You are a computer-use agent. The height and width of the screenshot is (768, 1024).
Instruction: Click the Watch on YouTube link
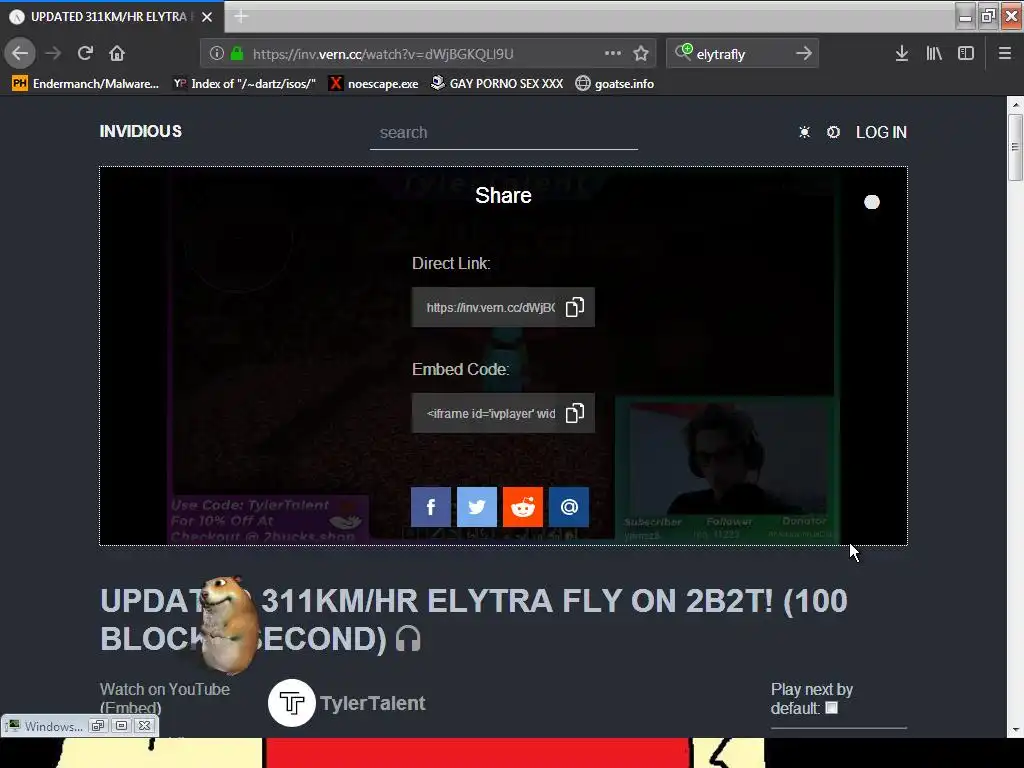[x=165, y=690]
